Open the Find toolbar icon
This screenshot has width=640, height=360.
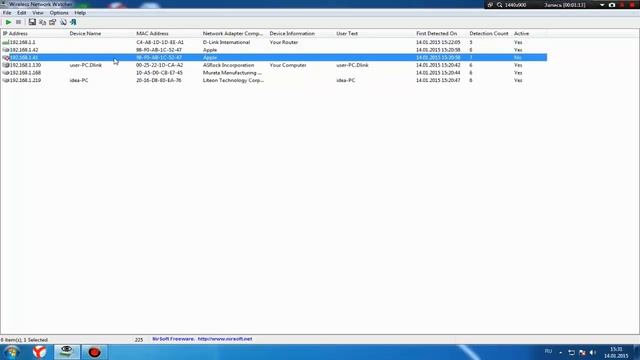click(63, 22)
